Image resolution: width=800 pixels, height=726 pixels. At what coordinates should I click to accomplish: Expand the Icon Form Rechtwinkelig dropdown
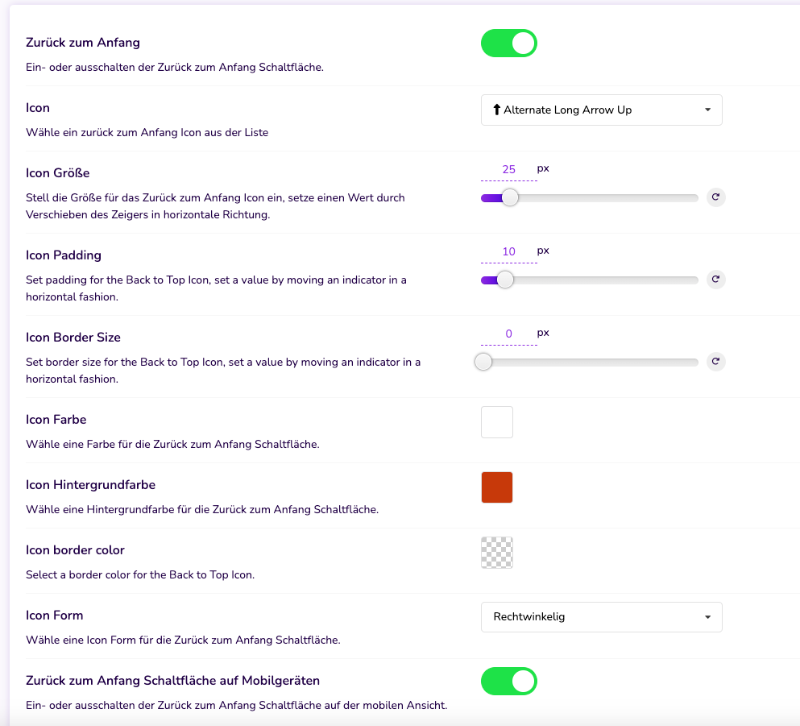pyautogui.click(x=602, y=617)
